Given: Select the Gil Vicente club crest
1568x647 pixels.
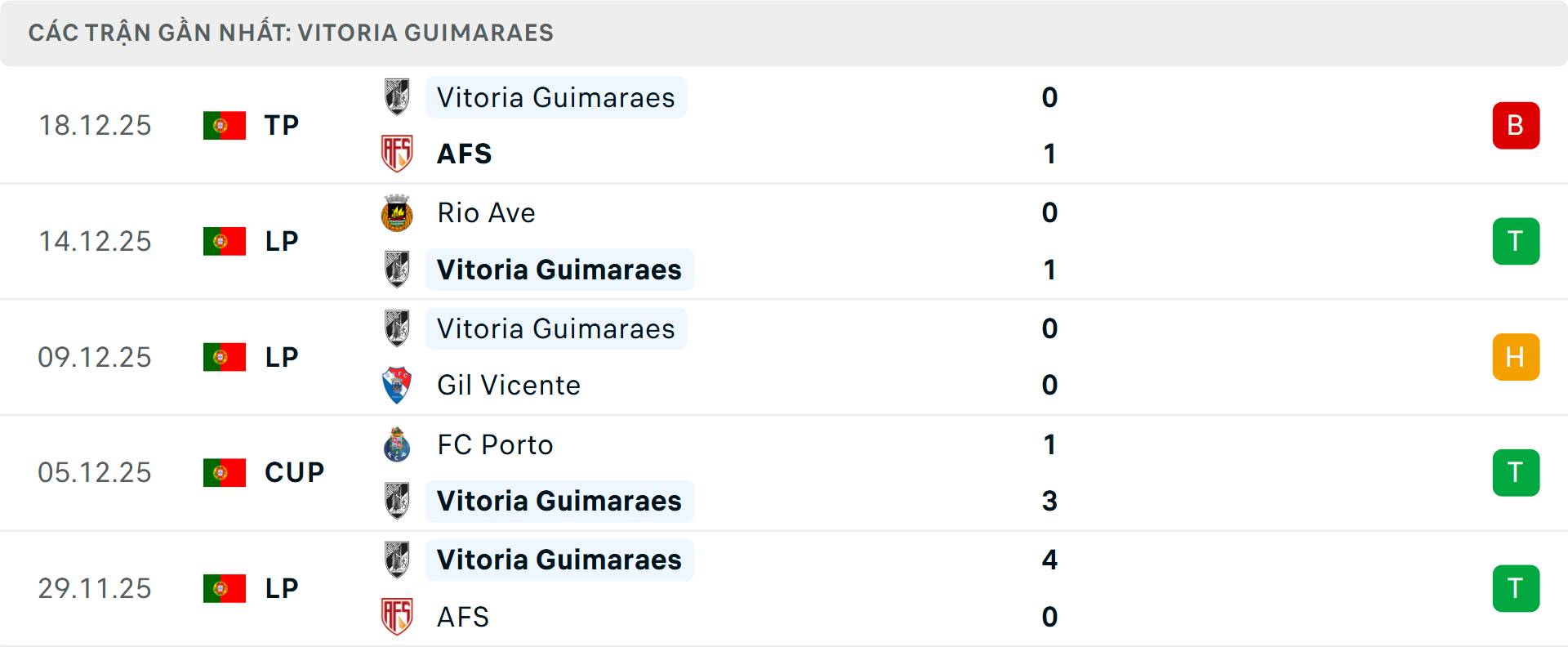Looking at the screenshot, I should [x=398, y=385].
